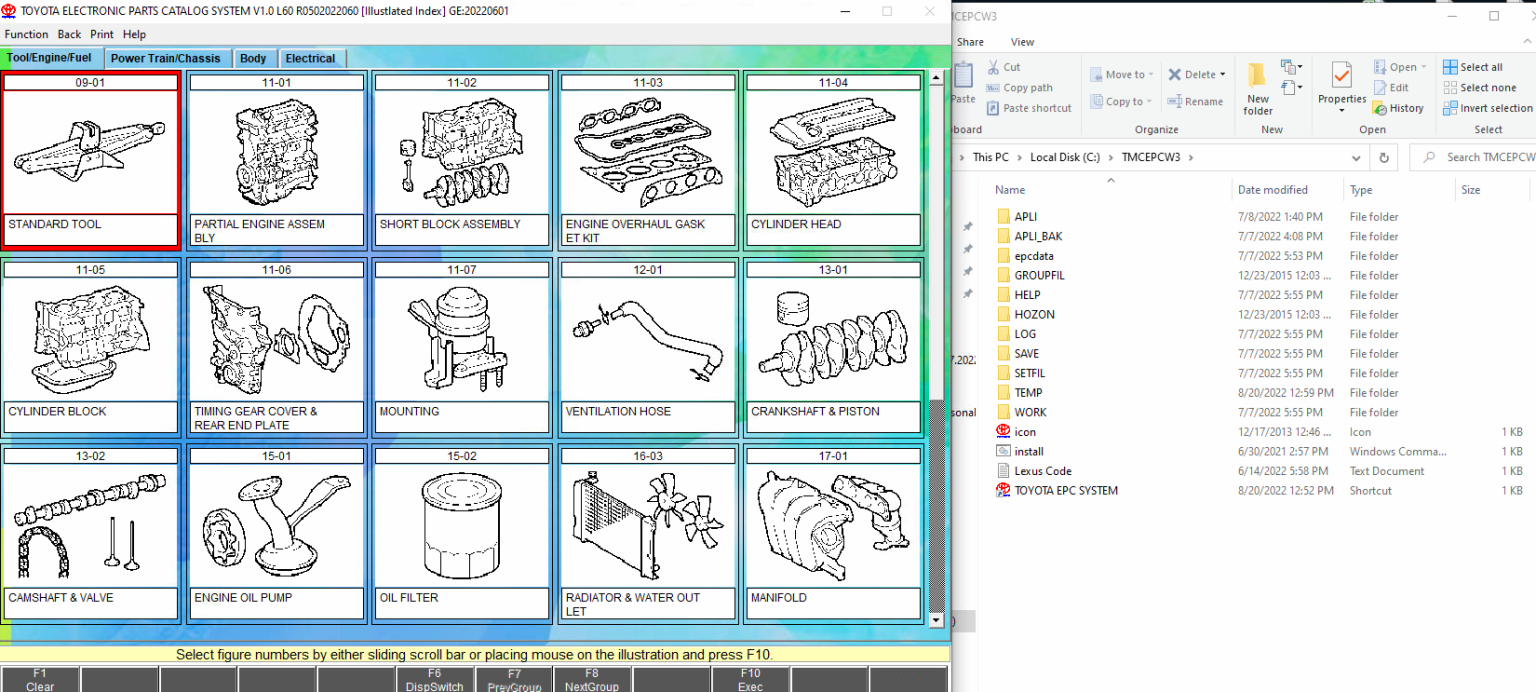This screenshot has height=692, width=1536.
Task: Select the Lexus Code text document
Action: point(1043,470)
